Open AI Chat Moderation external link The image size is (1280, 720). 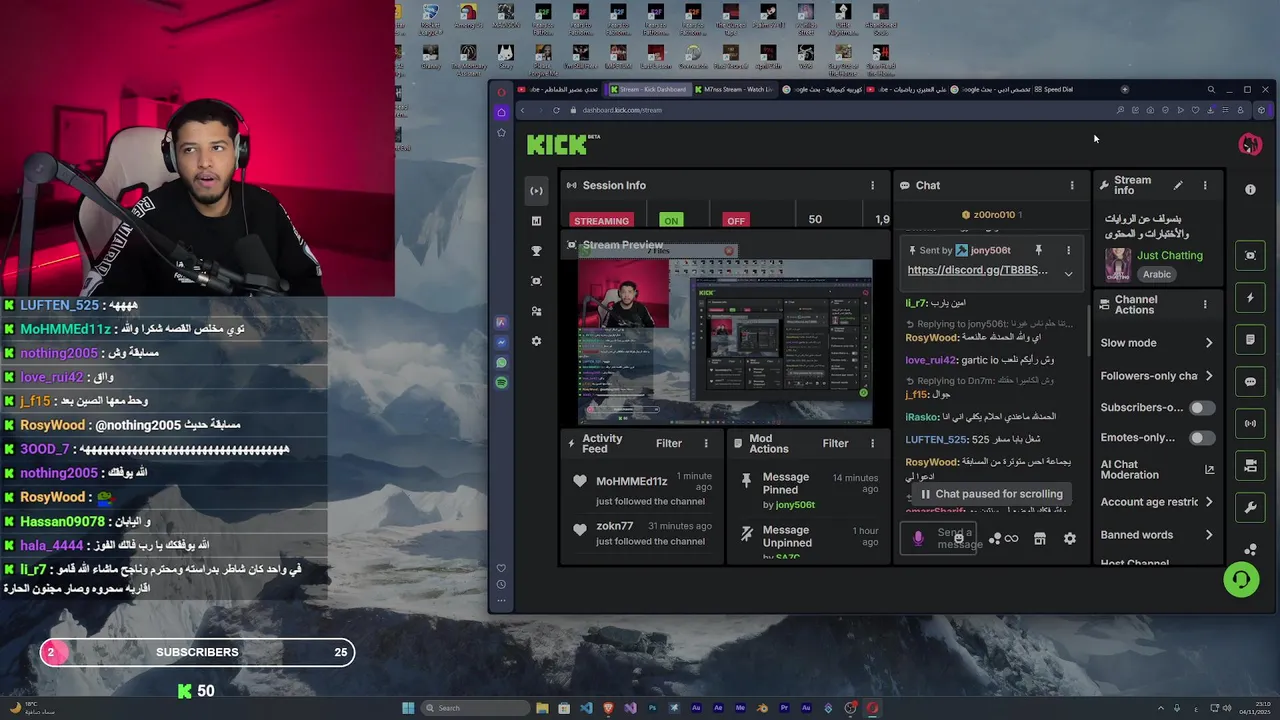[1209, 469]
